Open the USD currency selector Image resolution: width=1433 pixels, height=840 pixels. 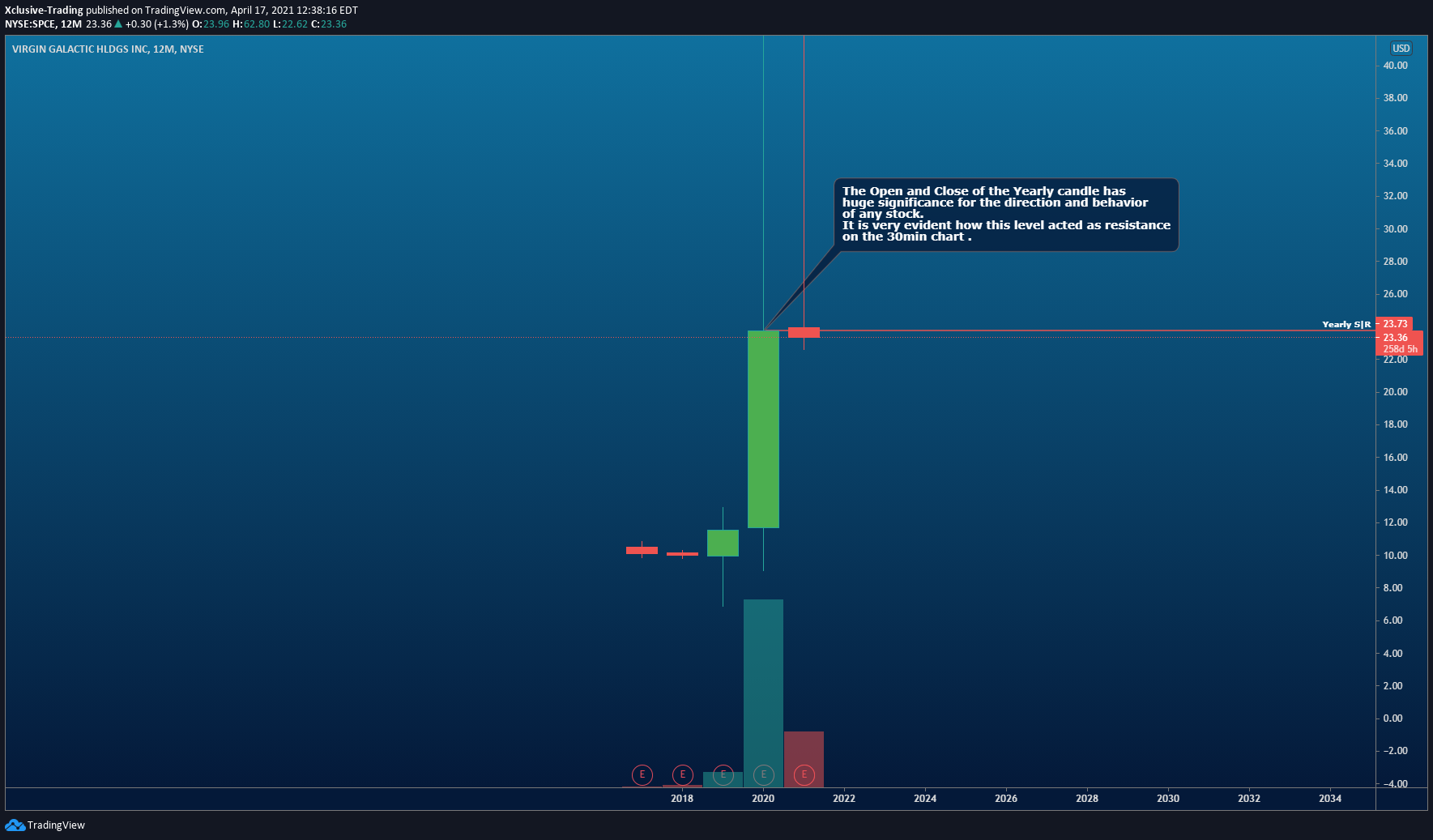tap(1401, 49)
